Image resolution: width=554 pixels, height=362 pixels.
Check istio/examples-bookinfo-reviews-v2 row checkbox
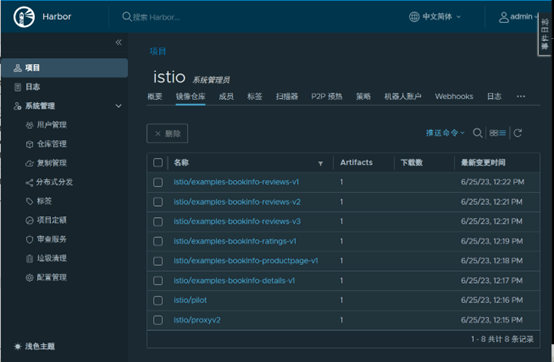point(158,202)
